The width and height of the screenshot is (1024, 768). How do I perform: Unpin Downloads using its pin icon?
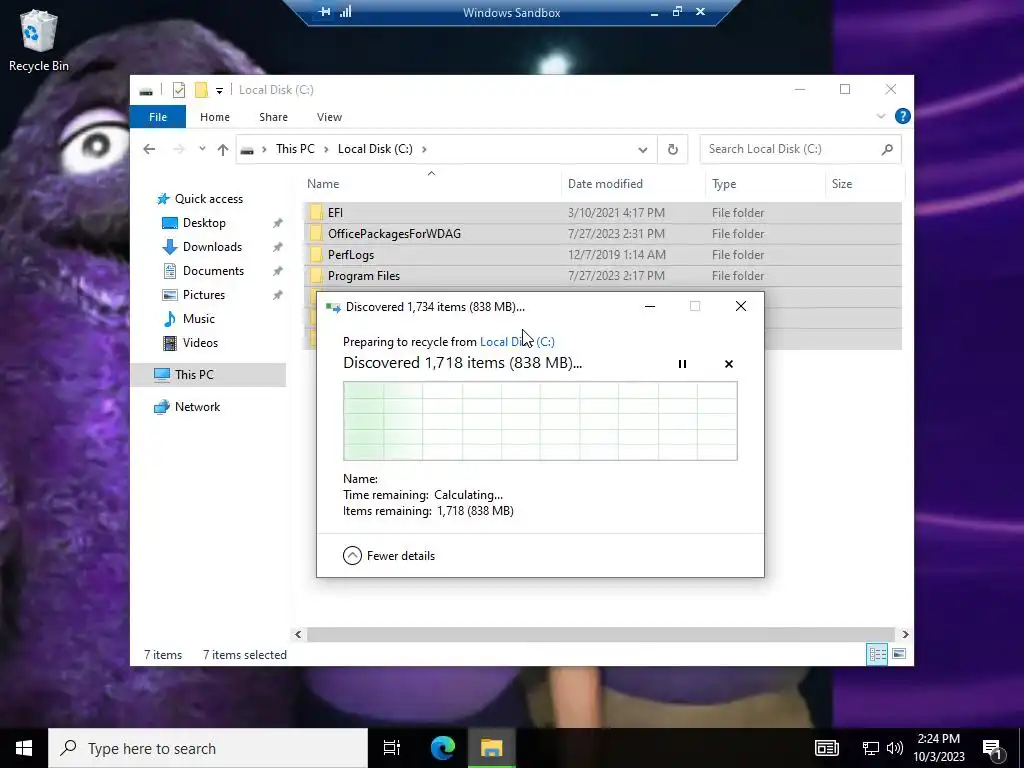pos(278,247)
